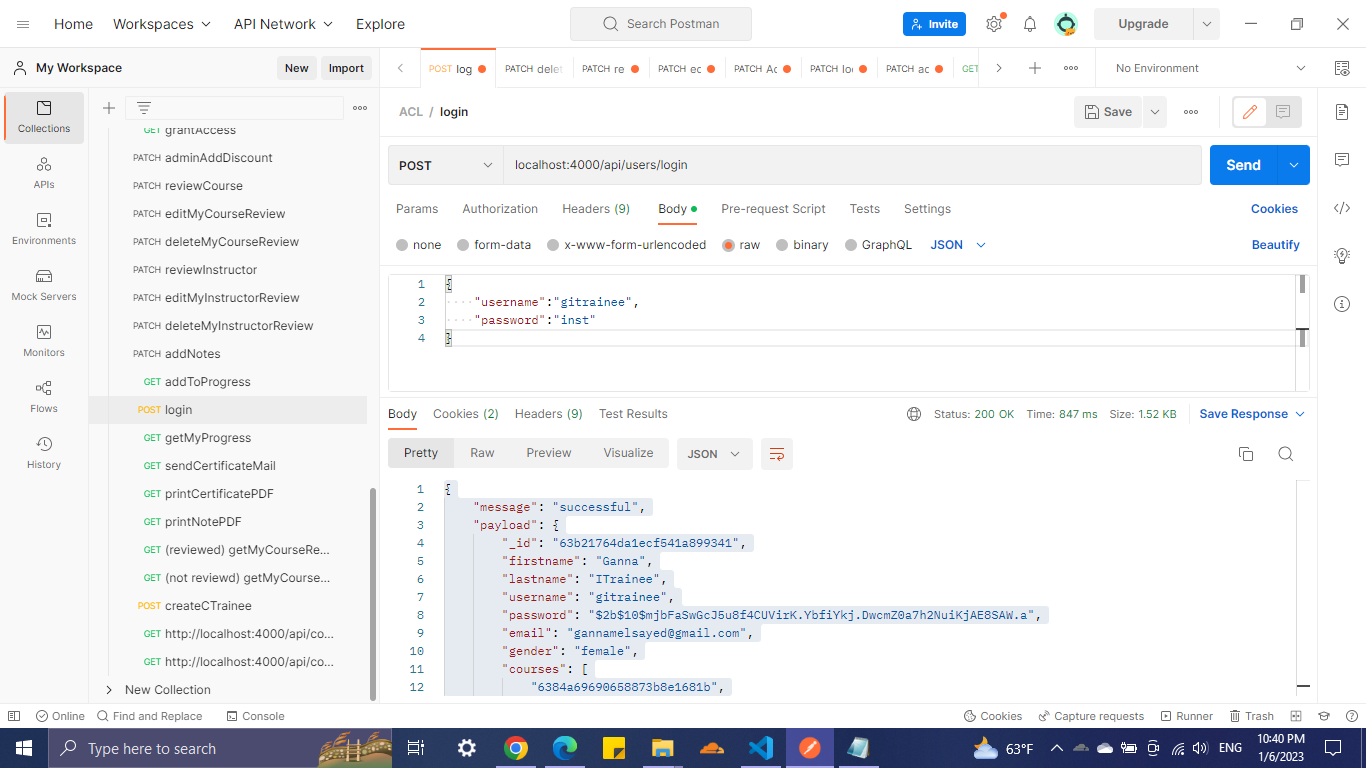Open the Mock Servers panel
1366x768 pixels.
point(43,286)
